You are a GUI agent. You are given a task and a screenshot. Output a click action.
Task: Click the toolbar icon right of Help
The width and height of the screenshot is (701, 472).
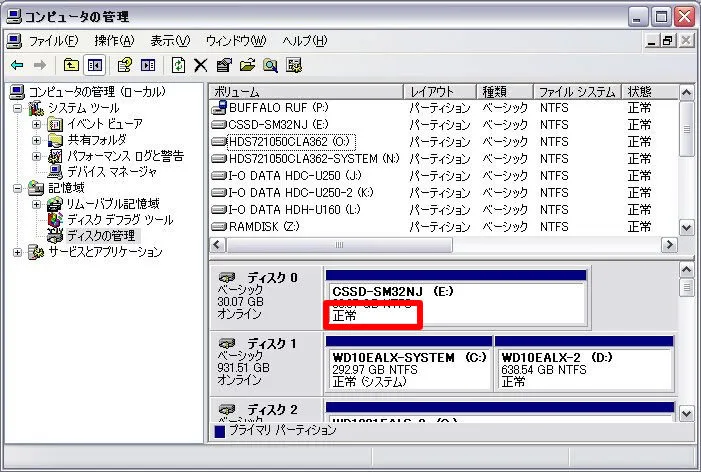tap(148, 65)
